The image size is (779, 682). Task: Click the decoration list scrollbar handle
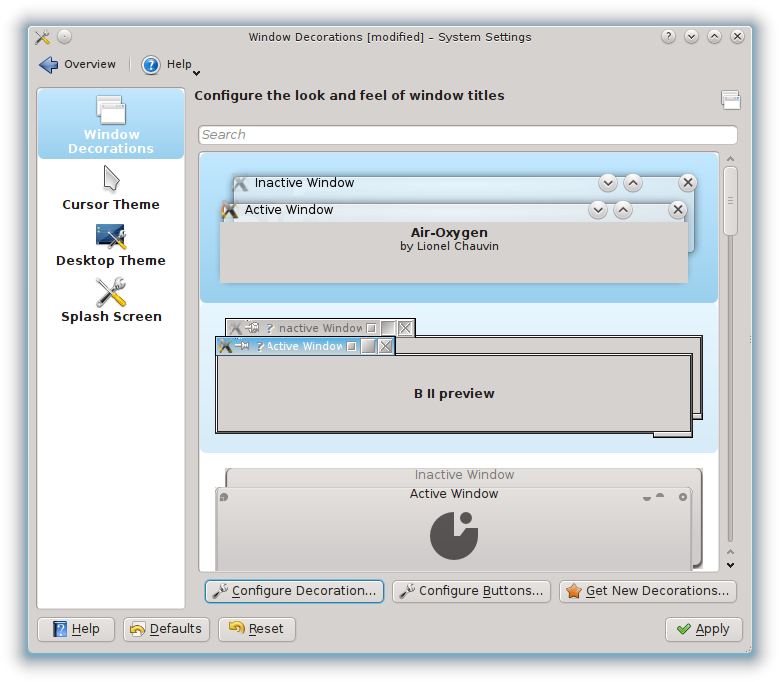tap(730, 201)
